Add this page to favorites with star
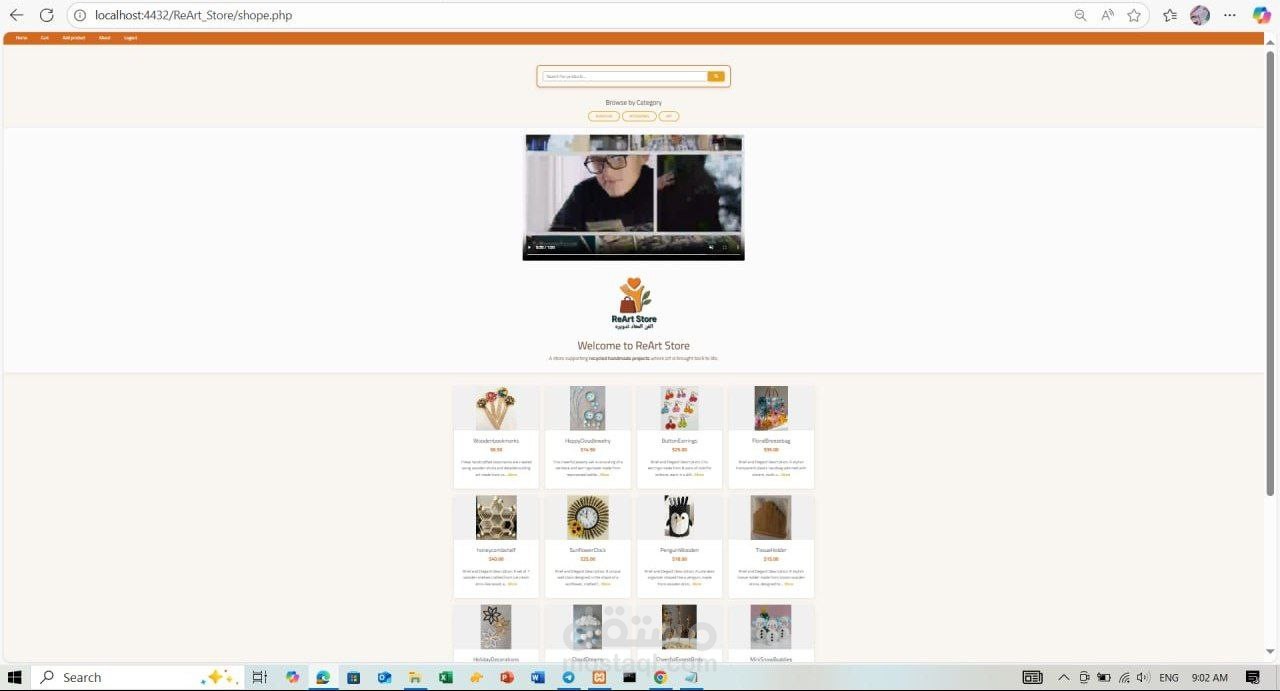Viewport: 1280px width, 691px height. [x=1134, y=15]
